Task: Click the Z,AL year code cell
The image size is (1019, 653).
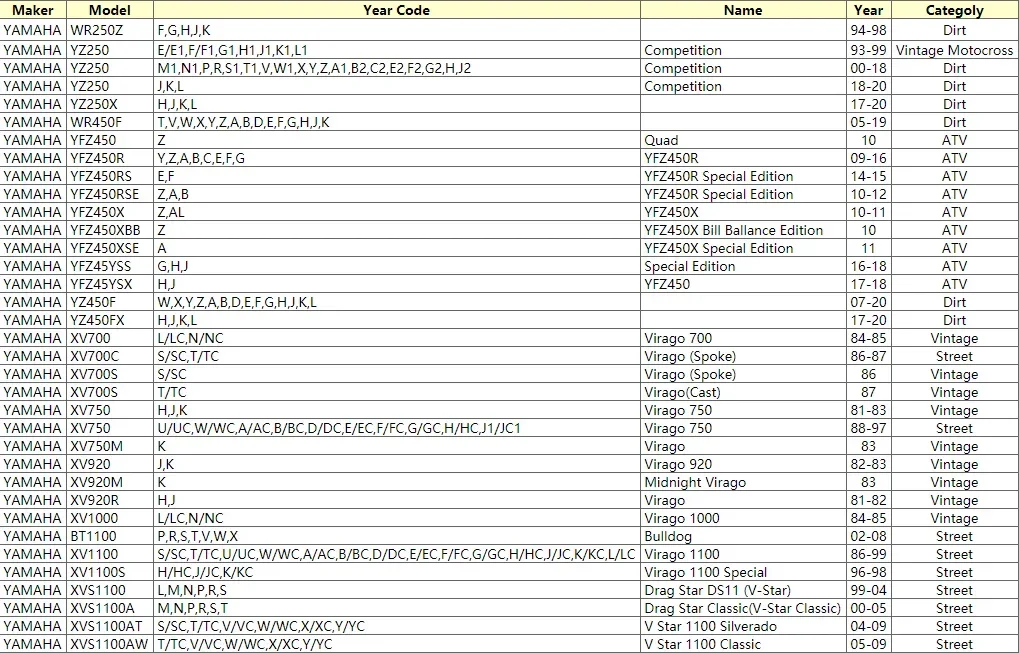Action: [x=396, y=212]
